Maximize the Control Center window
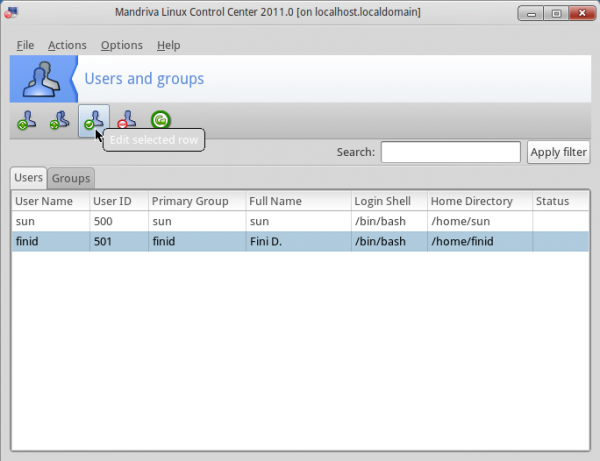This screenshot has width=600, height=461. [556, 14]
